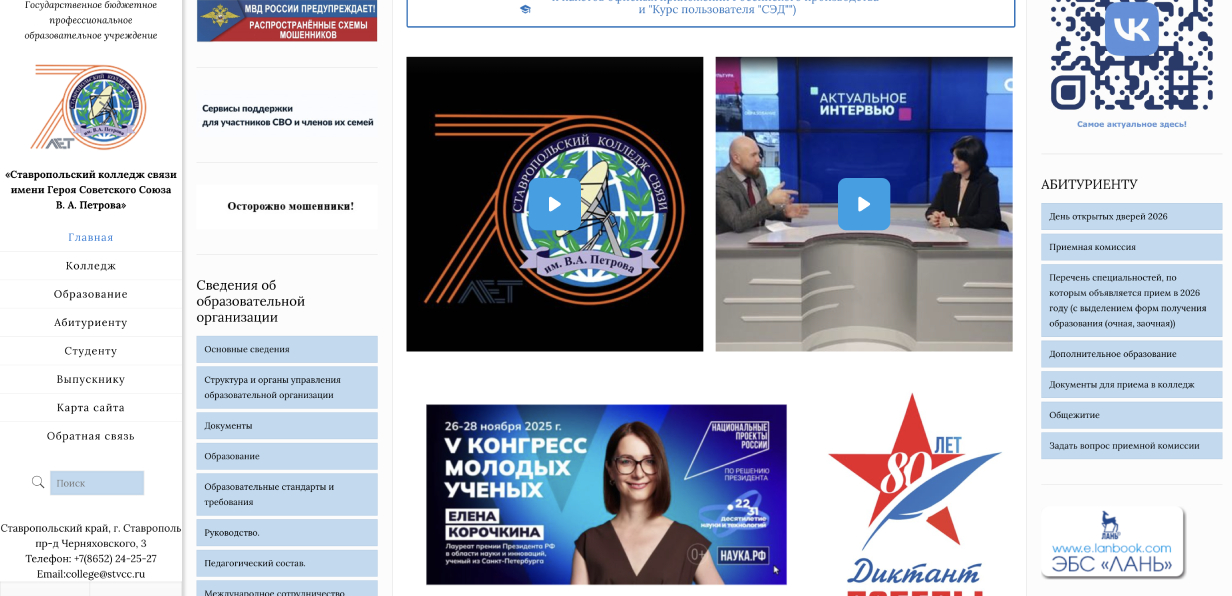
Task: Open the Абитуриенту sidebar menu item
Action: click(91, 322)
